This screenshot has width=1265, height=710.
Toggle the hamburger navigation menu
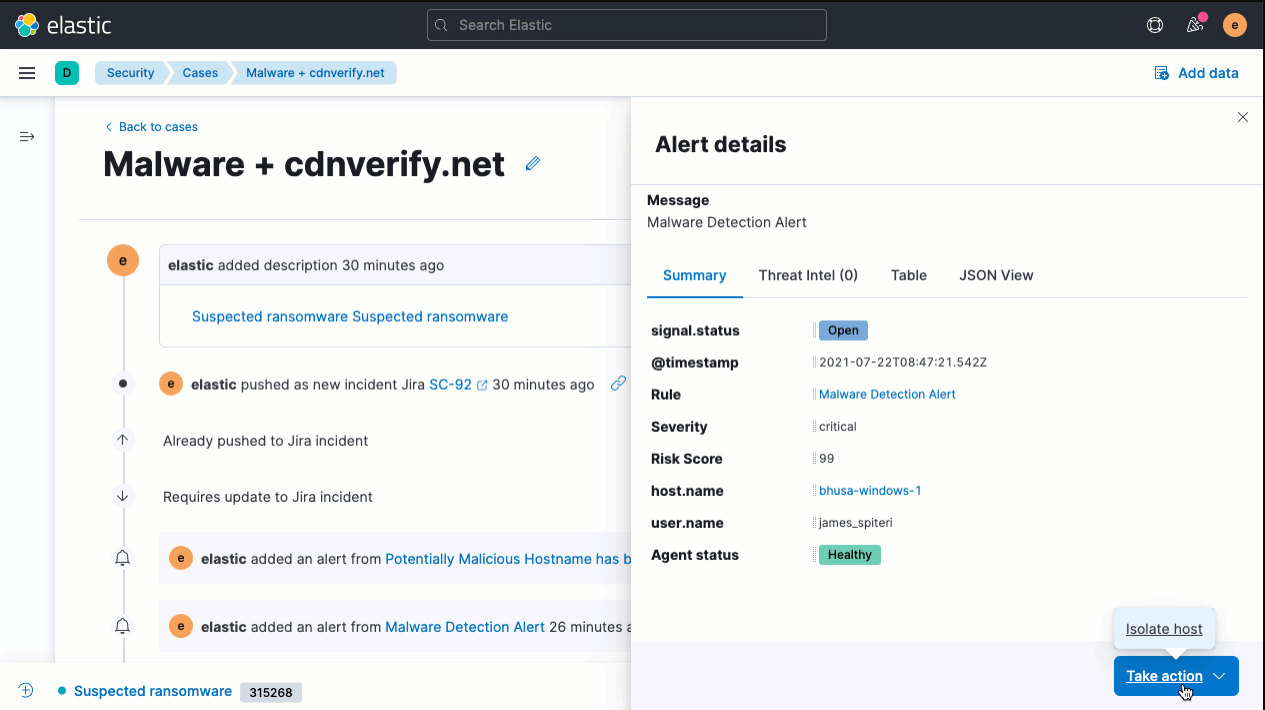(27, 73)
